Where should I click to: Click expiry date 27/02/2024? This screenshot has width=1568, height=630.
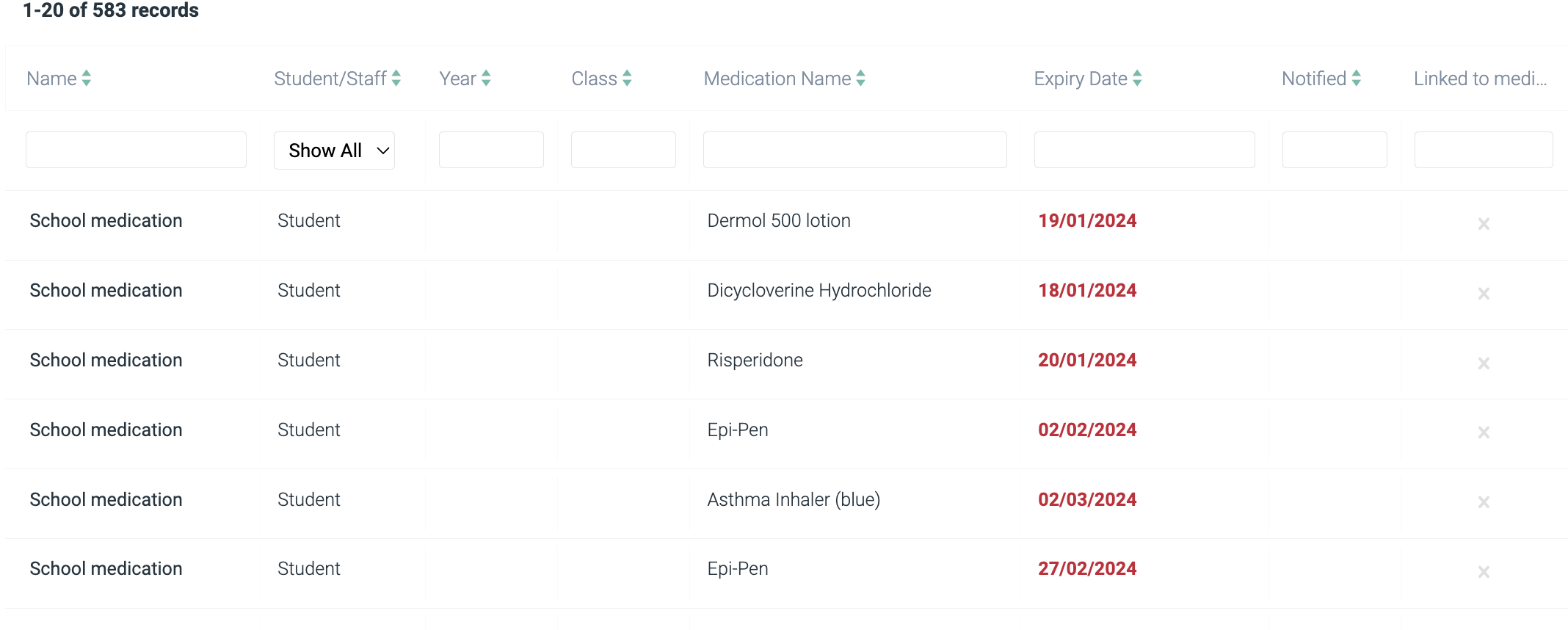coord(1087,569)
